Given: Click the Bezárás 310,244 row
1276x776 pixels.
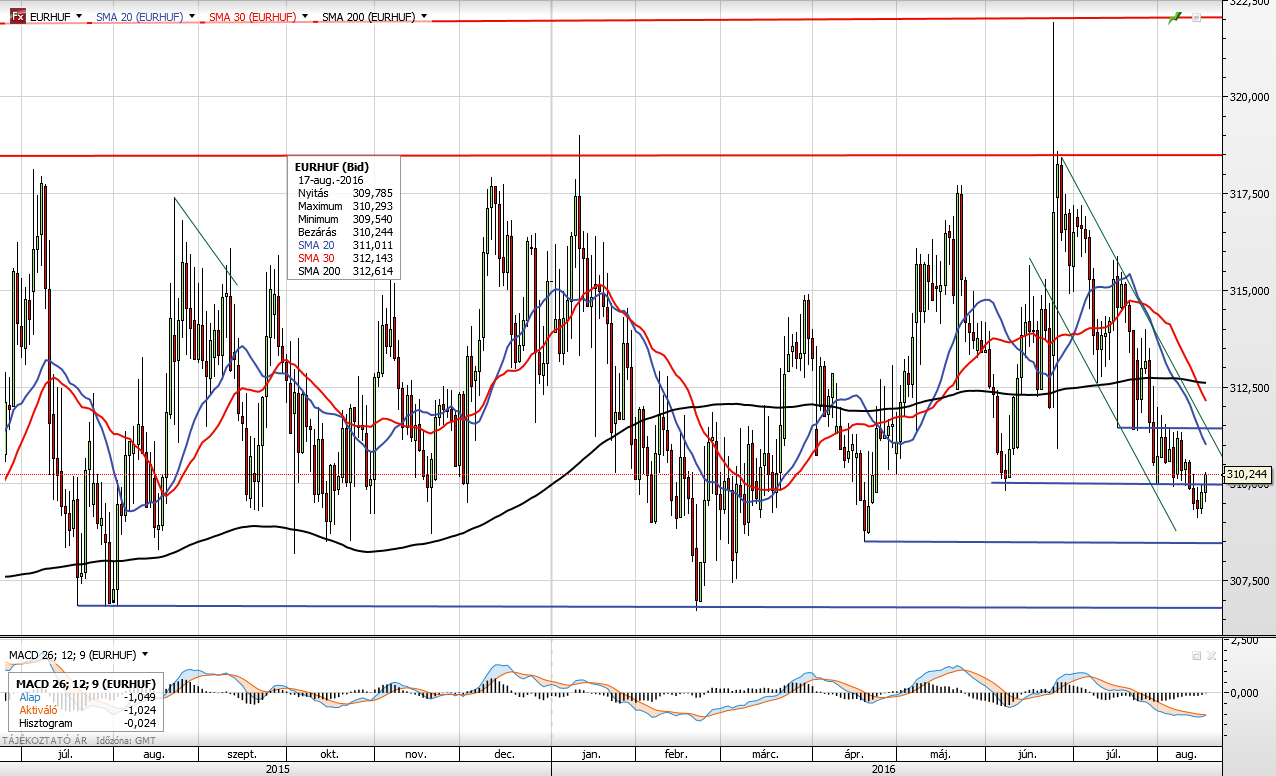Looking at the screenshot, I should tap(345, 232).
